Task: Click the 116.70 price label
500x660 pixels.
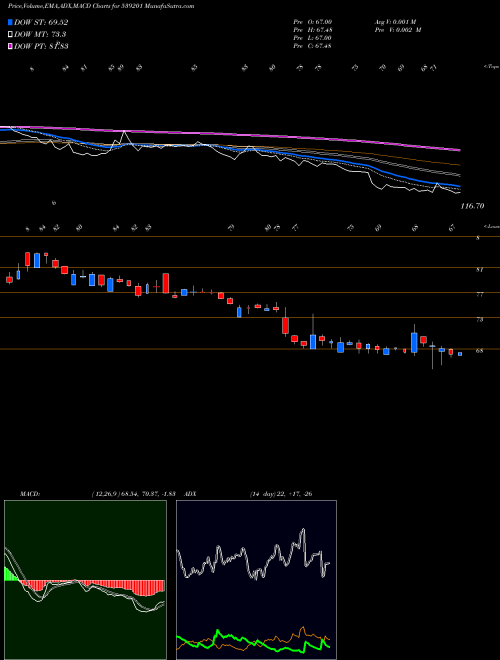Action: (472, 206)
